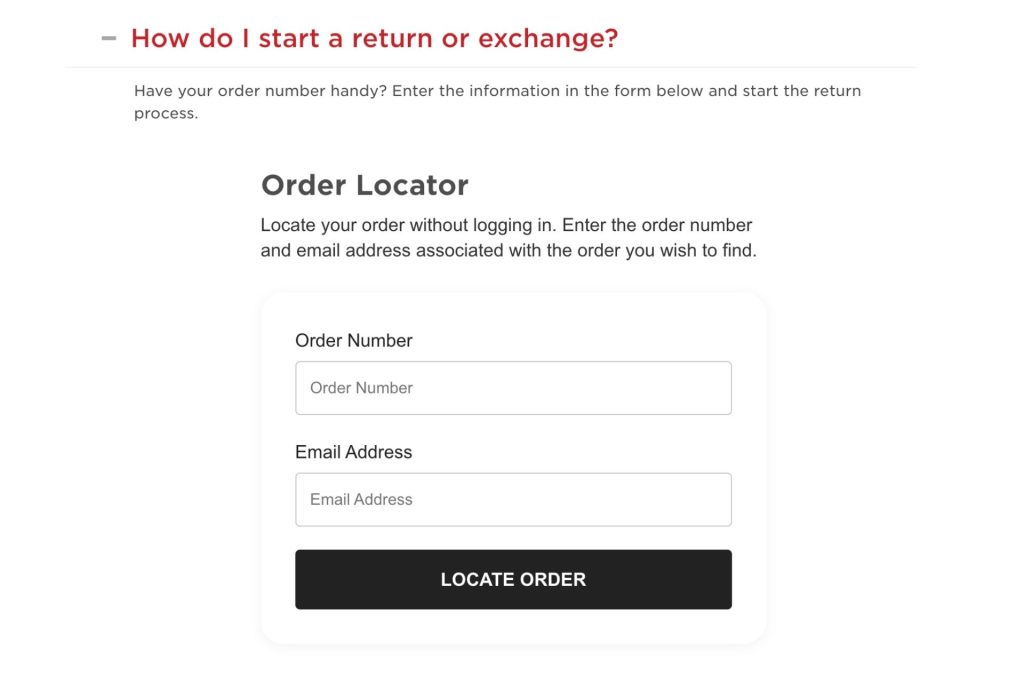
Task: Click the Order Number input field
Action: [513, 387]
